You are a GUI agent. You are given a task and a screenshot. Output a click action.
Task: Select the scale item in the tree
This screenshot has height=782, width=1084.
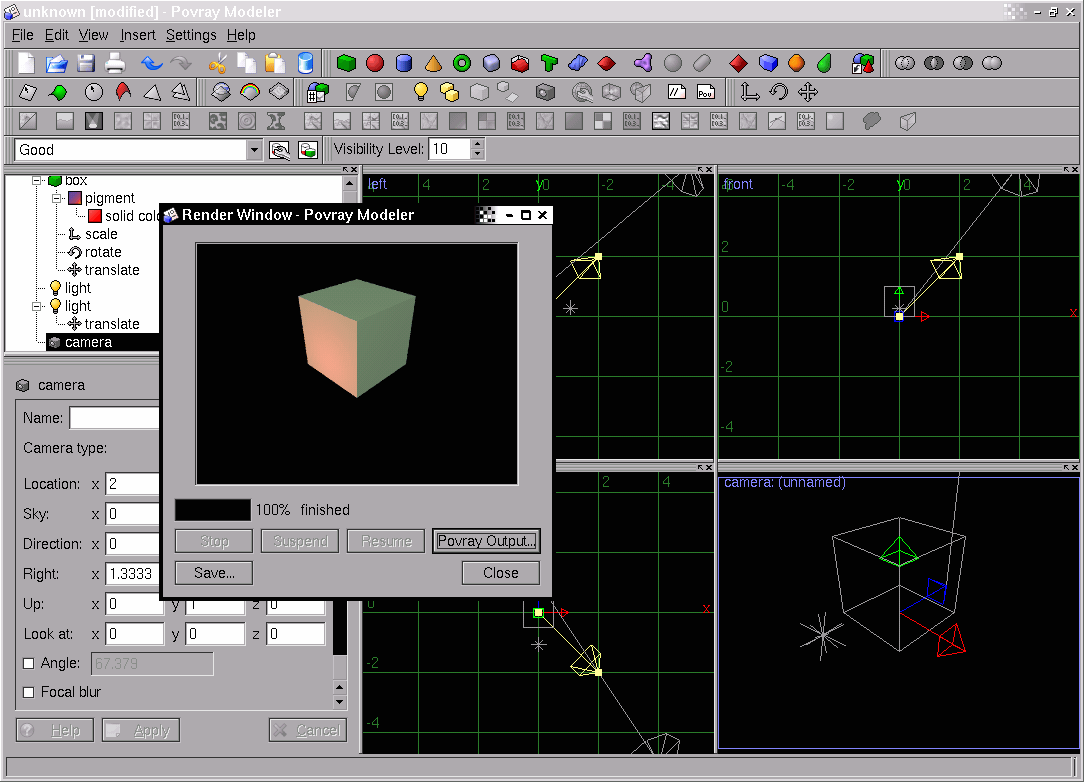[101, 234]
